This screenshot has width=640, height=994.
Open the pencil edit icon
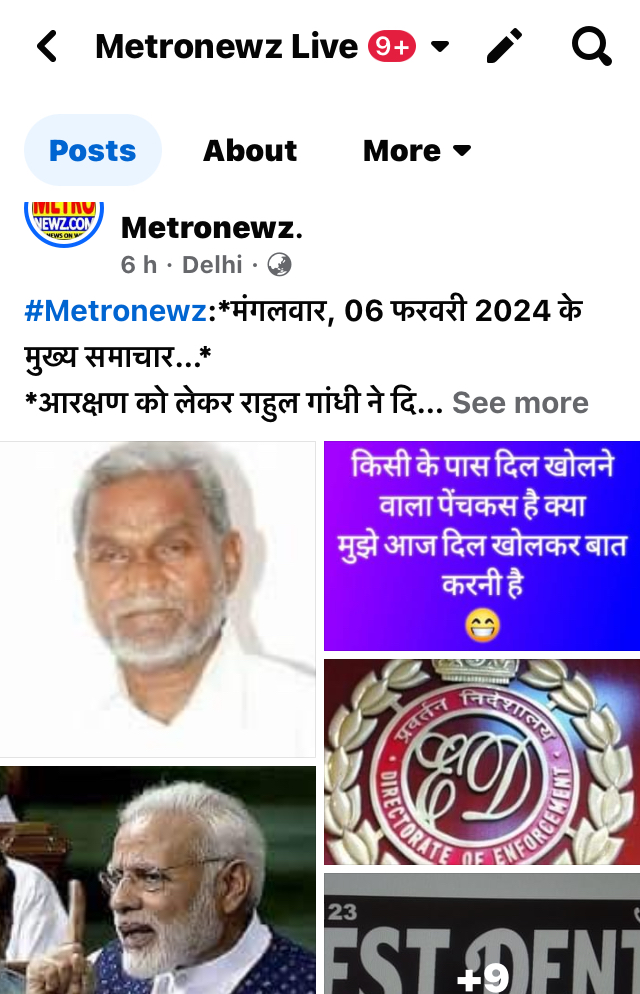[x=504, y=46]
